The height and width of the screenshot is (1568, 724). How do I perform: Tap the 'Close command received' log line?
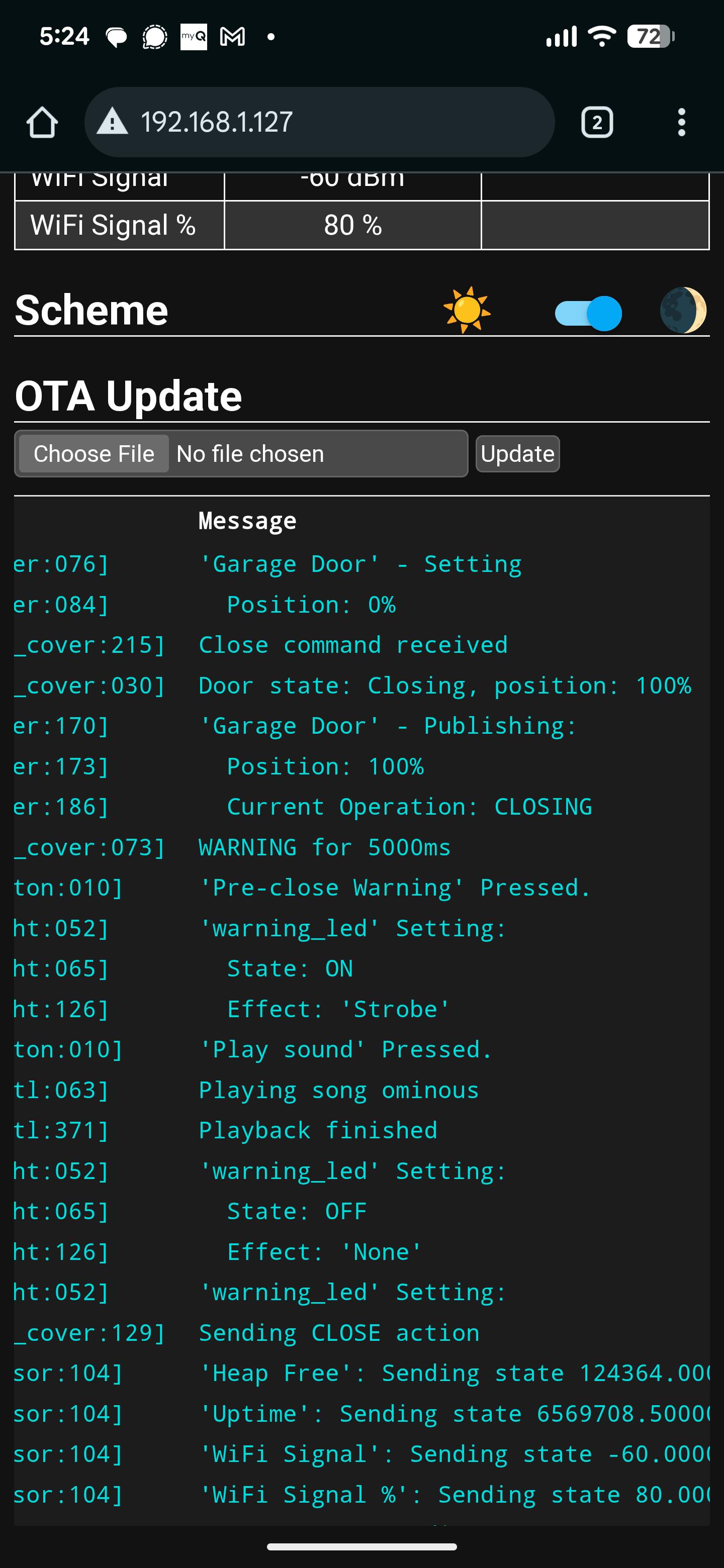click(353, 645)
